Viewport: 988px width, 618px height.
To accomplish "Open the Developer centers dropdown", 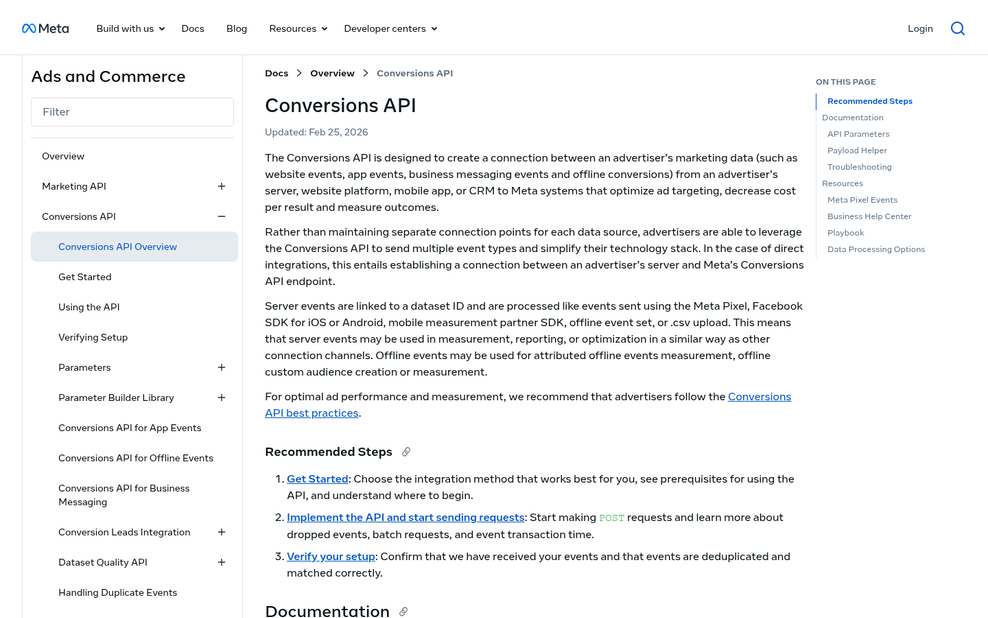I will click(x=391, y=28).
